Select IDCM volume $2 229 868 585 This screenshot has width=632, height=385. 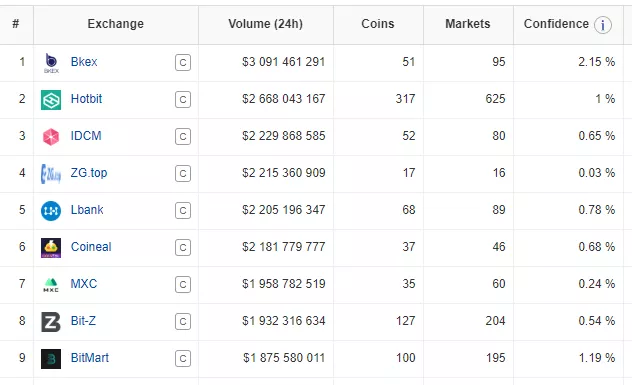point(284,136)
